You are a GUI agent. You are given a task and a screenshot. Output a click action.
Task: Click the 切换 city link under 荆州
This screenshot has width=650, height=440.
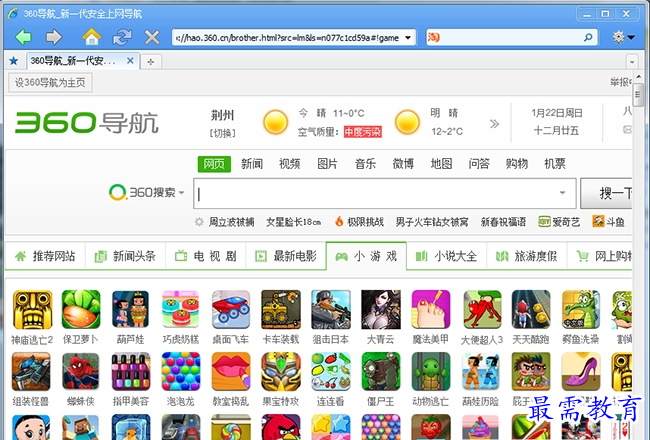point(223,133)
